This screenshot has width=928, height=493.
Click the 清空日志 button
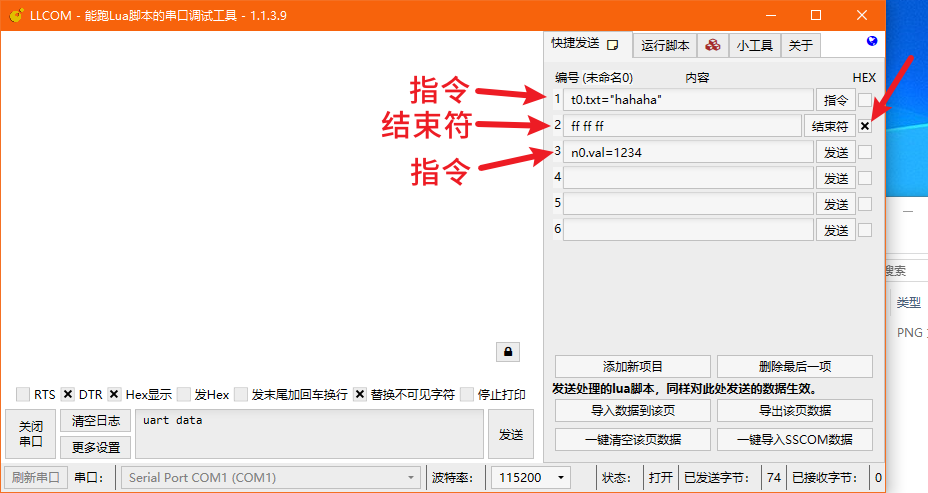(95, 421)
